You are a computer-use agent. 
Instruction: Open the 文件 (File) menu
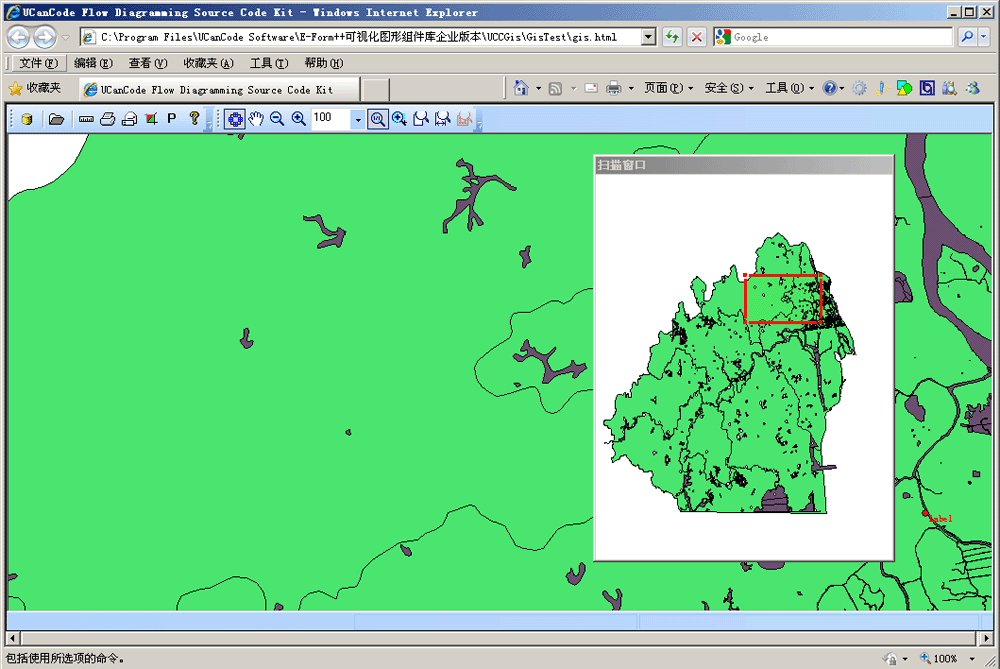coord(38,63)
